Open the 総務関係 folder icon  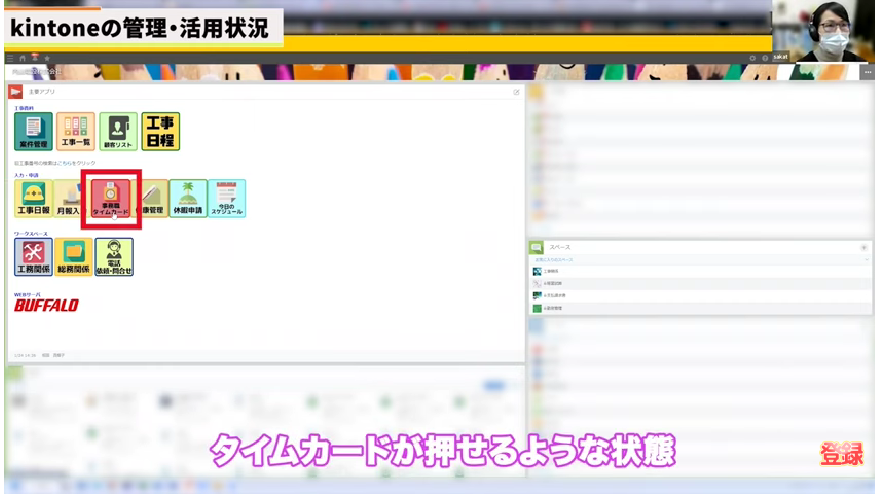tap(74, 257)
